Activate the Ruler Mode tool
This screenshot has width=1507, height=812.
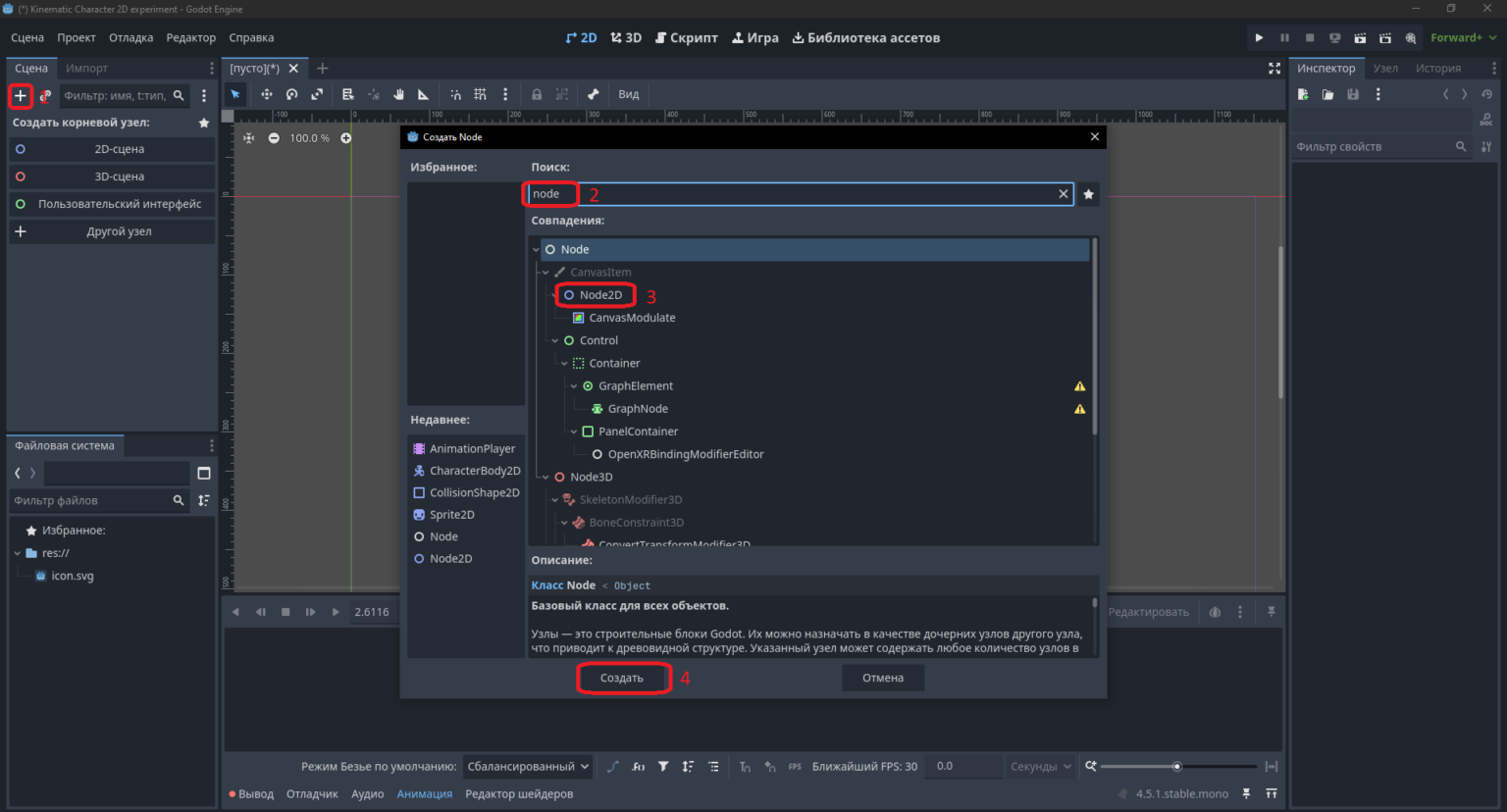[x=424, y=94]
